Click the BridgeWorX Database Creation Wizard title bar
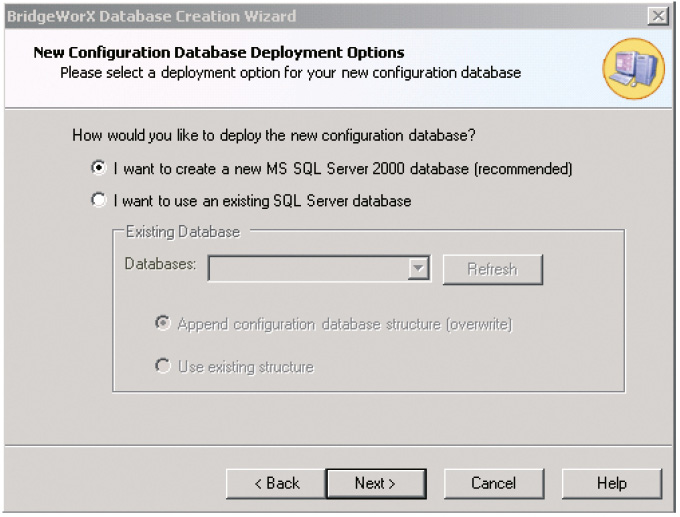Viewport: 680px width, 517px height. (x=325, y=16)
